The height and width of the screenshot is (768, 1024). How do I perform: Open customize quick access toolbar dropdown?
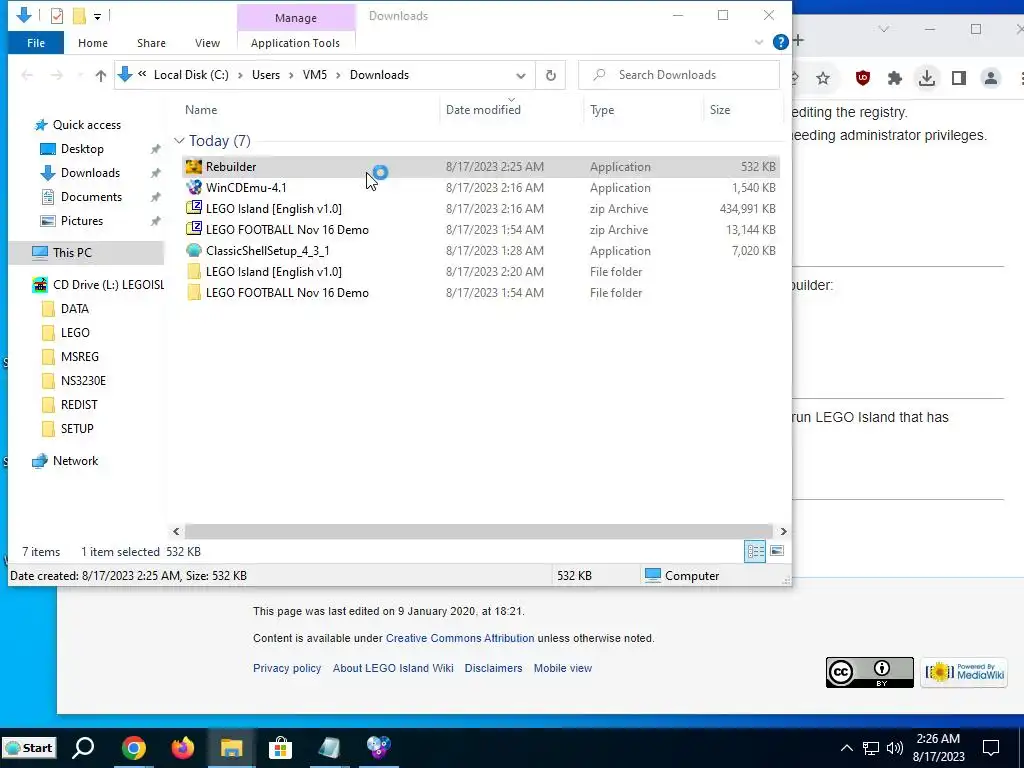point(97,16)
